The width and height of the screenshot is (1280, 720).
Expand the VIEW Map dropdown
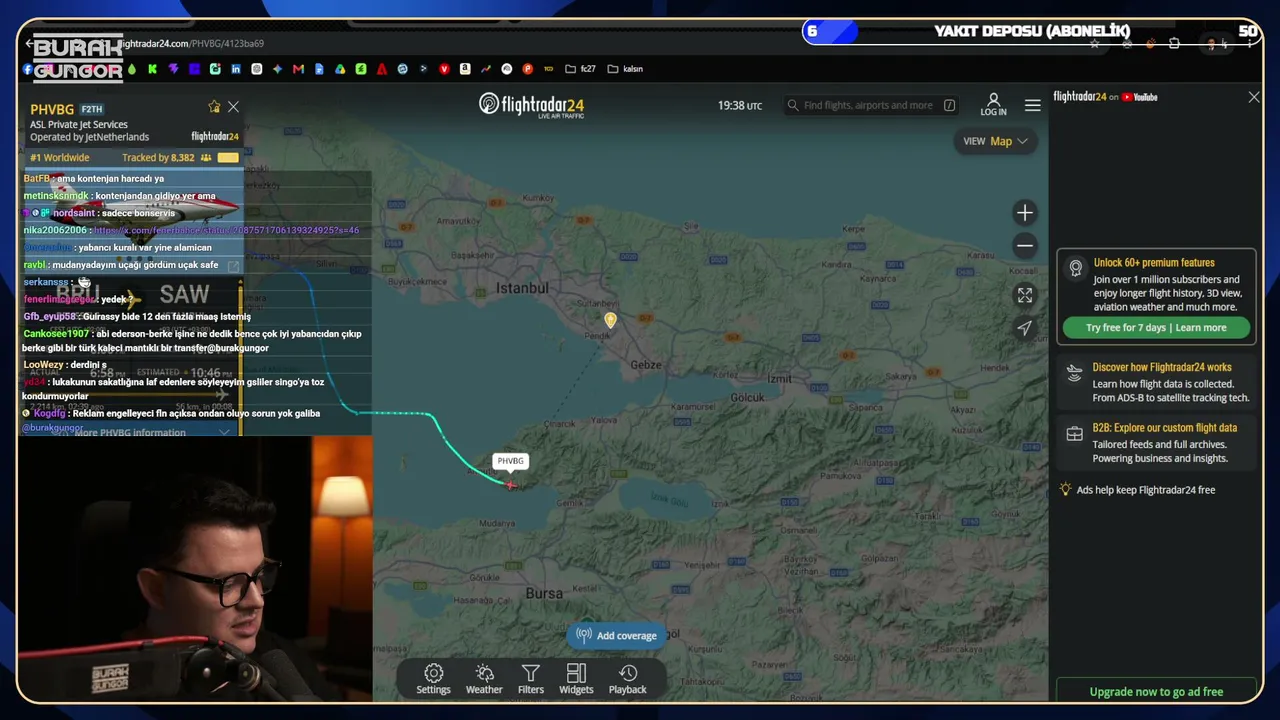pos(995,141)
